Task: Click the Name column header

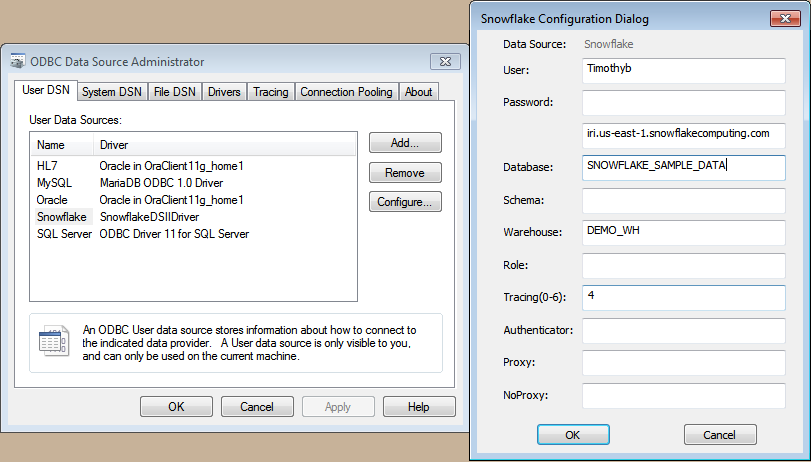Action: [x=62, y=145]
